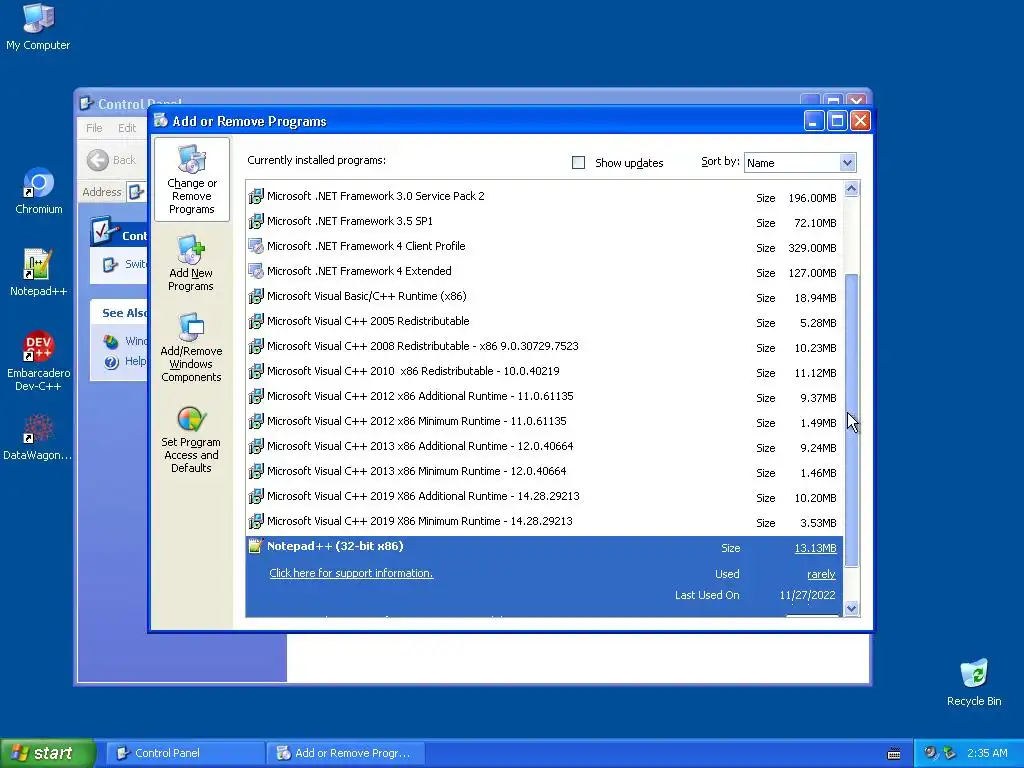The image size is (1024, 768).
Task: Click icon of Visual Basic/C++ Runtime (x86)
Action: (x=256, y=296)
